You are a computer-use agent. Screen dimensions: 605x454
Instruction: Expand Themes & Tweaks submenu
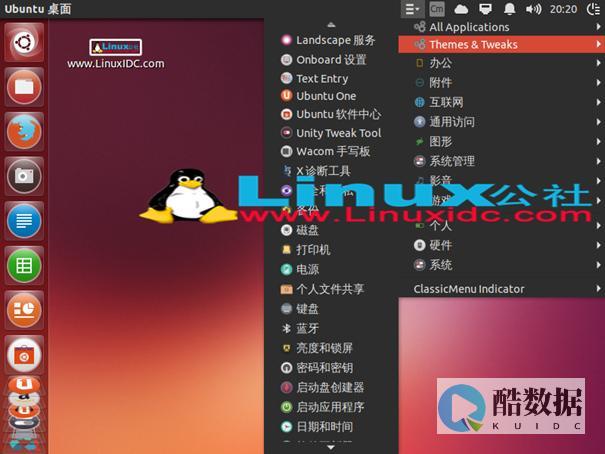[x=502, y=44]
